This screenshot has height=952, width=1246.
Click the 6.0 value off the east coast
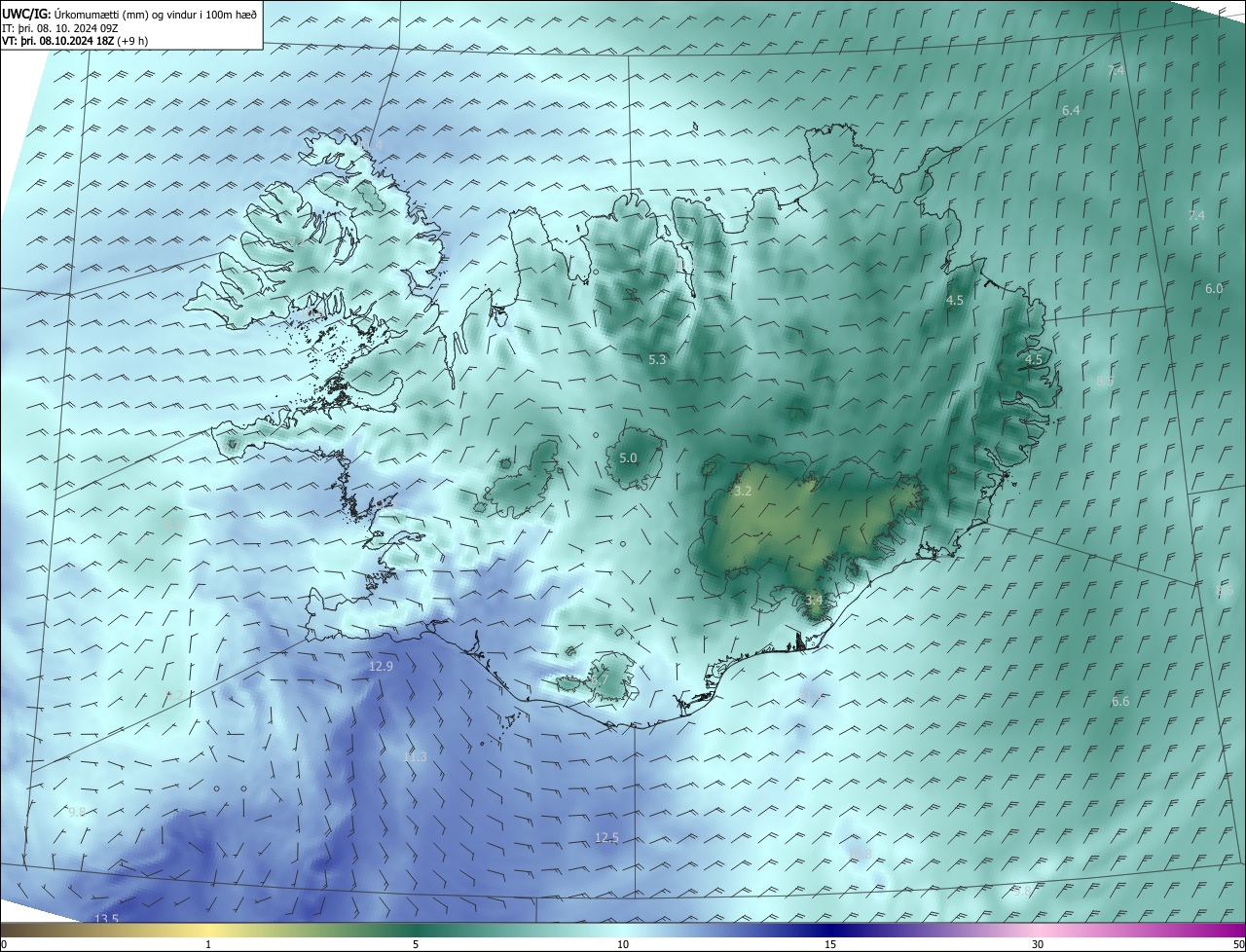tap(1214, 288)
